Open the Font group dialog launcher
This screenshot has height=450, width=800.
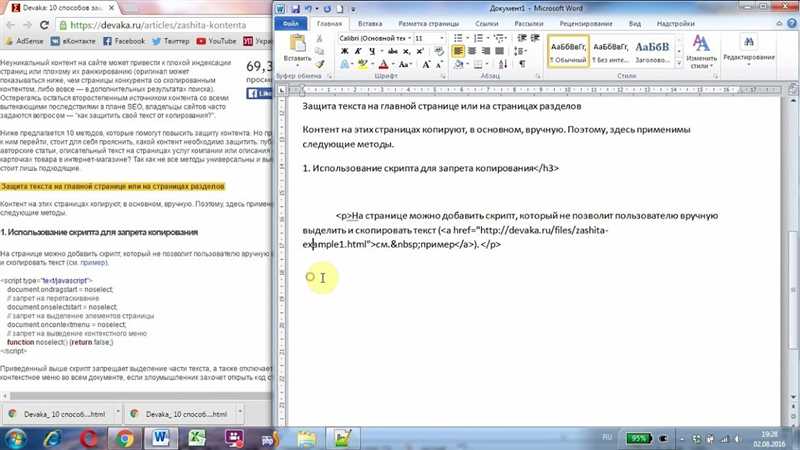443,76
